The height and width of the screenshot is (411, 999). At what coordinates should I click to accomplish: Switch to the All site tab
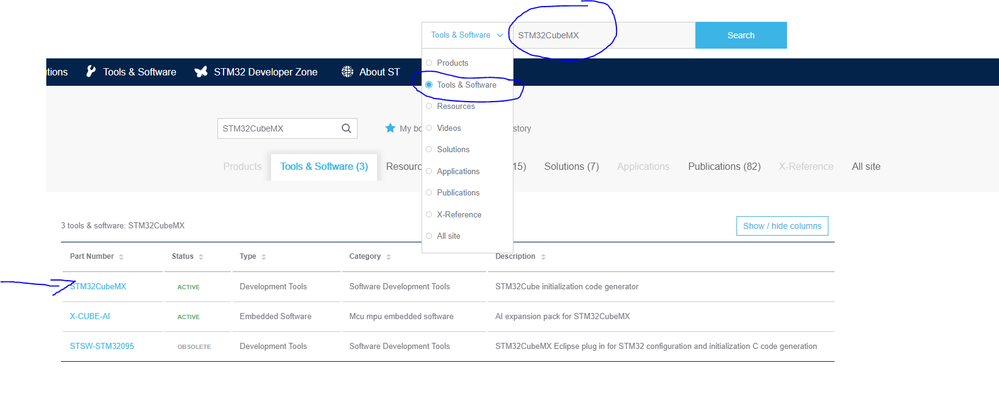(866, 166)
